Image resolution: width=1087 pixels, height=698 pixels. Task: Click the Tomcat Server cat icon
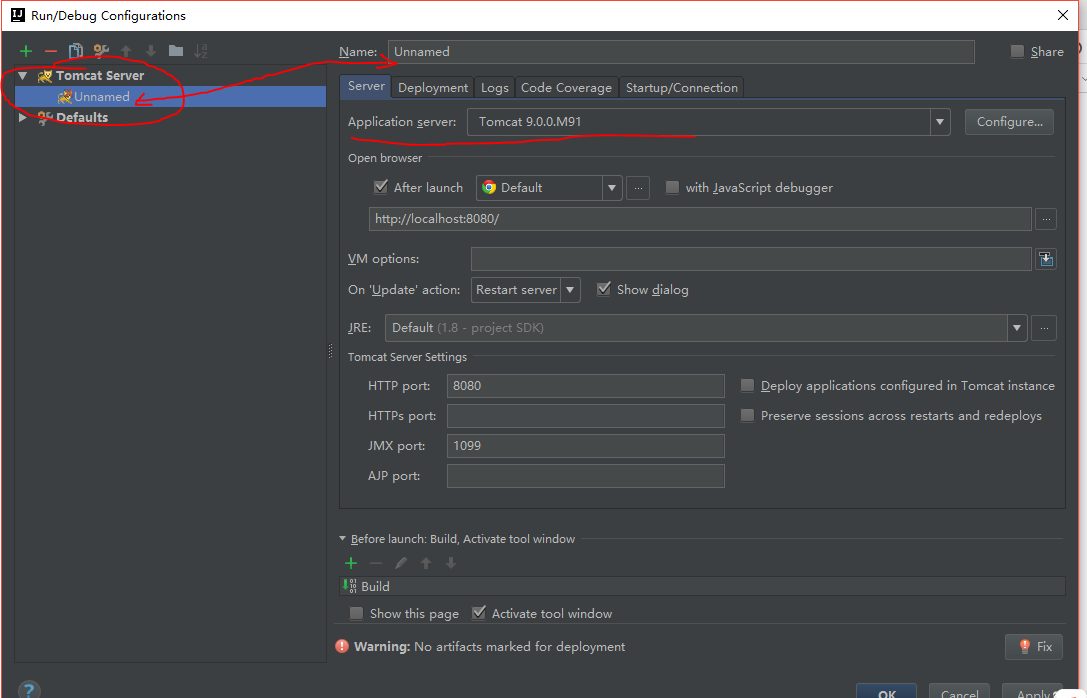45,76
